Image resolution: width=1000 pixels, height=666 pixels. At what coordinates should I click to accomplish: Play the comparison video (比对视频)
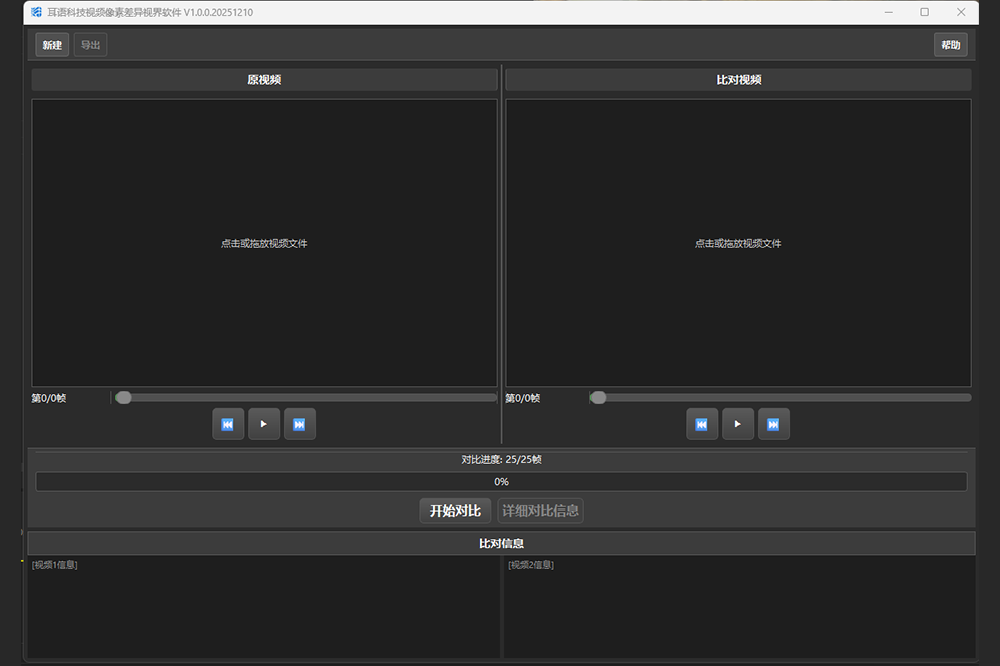click(x=737, y=424)
